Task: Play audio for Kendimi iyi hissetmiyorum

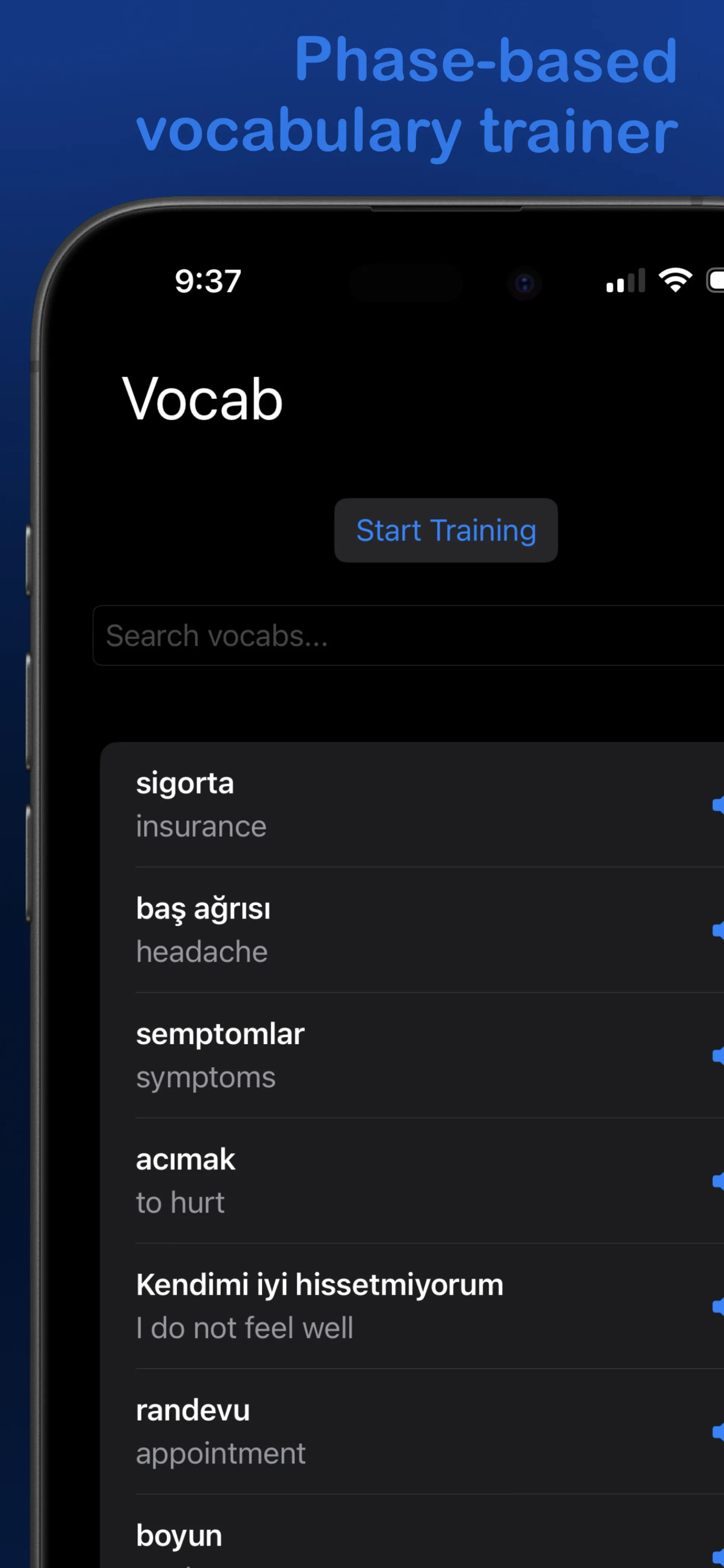Action: point(718,1306)
